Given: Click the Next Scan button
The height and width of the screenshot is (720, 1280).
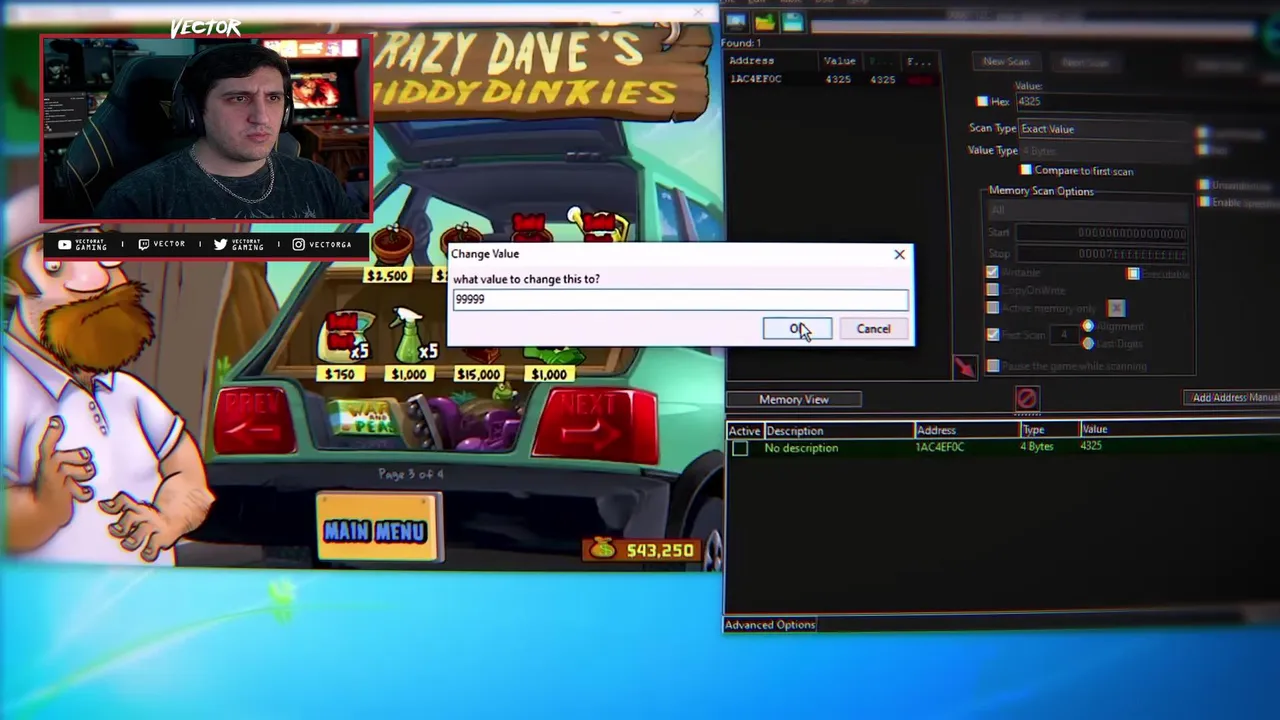Looking at the screenshot, I should [1085, 62].
